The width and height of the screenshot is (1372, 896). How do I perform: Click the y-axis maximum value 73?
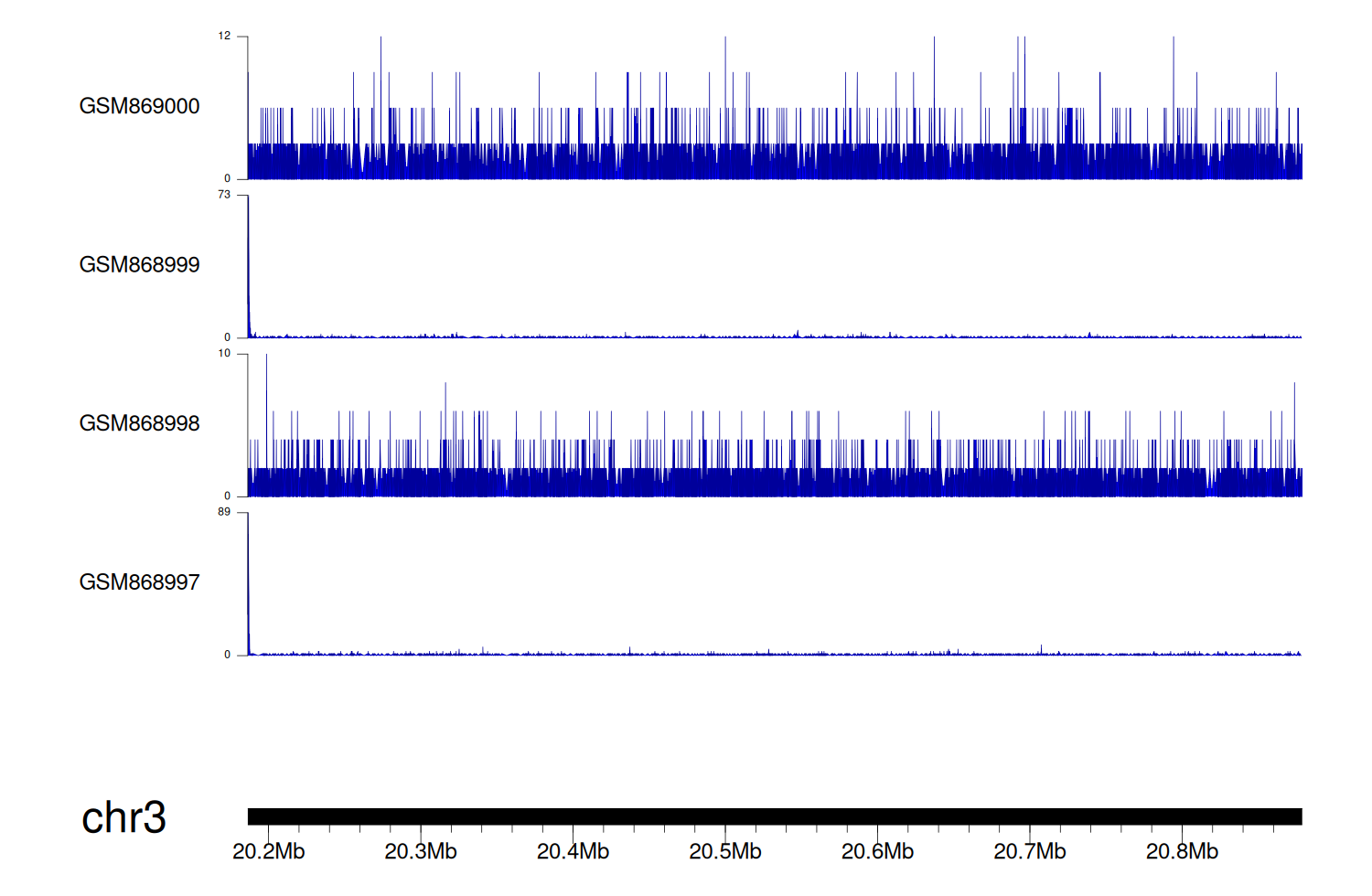click(x=224, y=195)
